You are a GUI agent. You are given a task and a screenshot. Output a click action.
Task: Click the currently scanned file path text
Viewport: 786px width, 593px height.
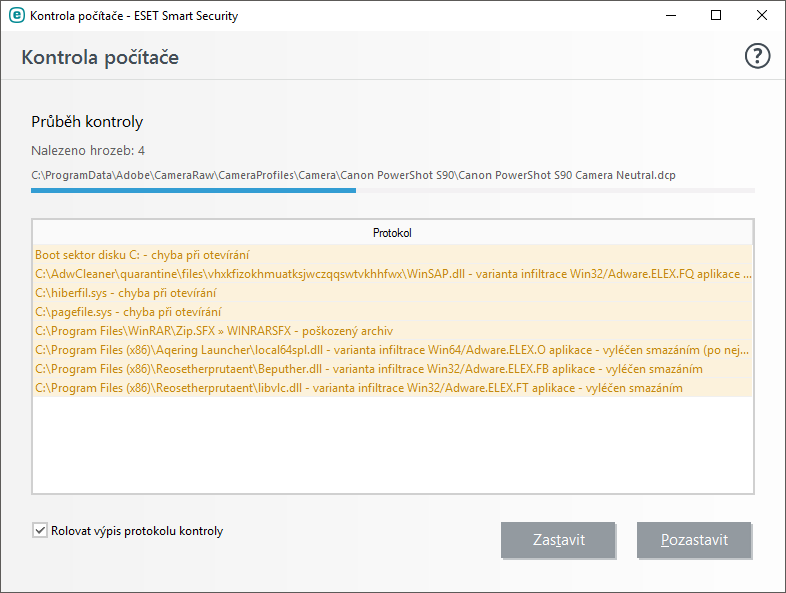pyautogui.click(x=353, y=175)
